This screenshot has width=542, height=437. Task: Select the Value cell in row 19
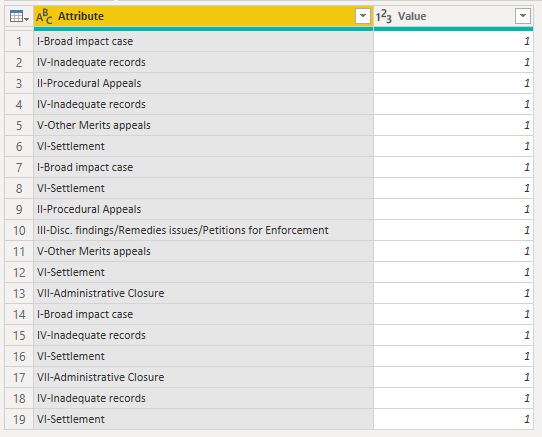[x=454, y=419]
